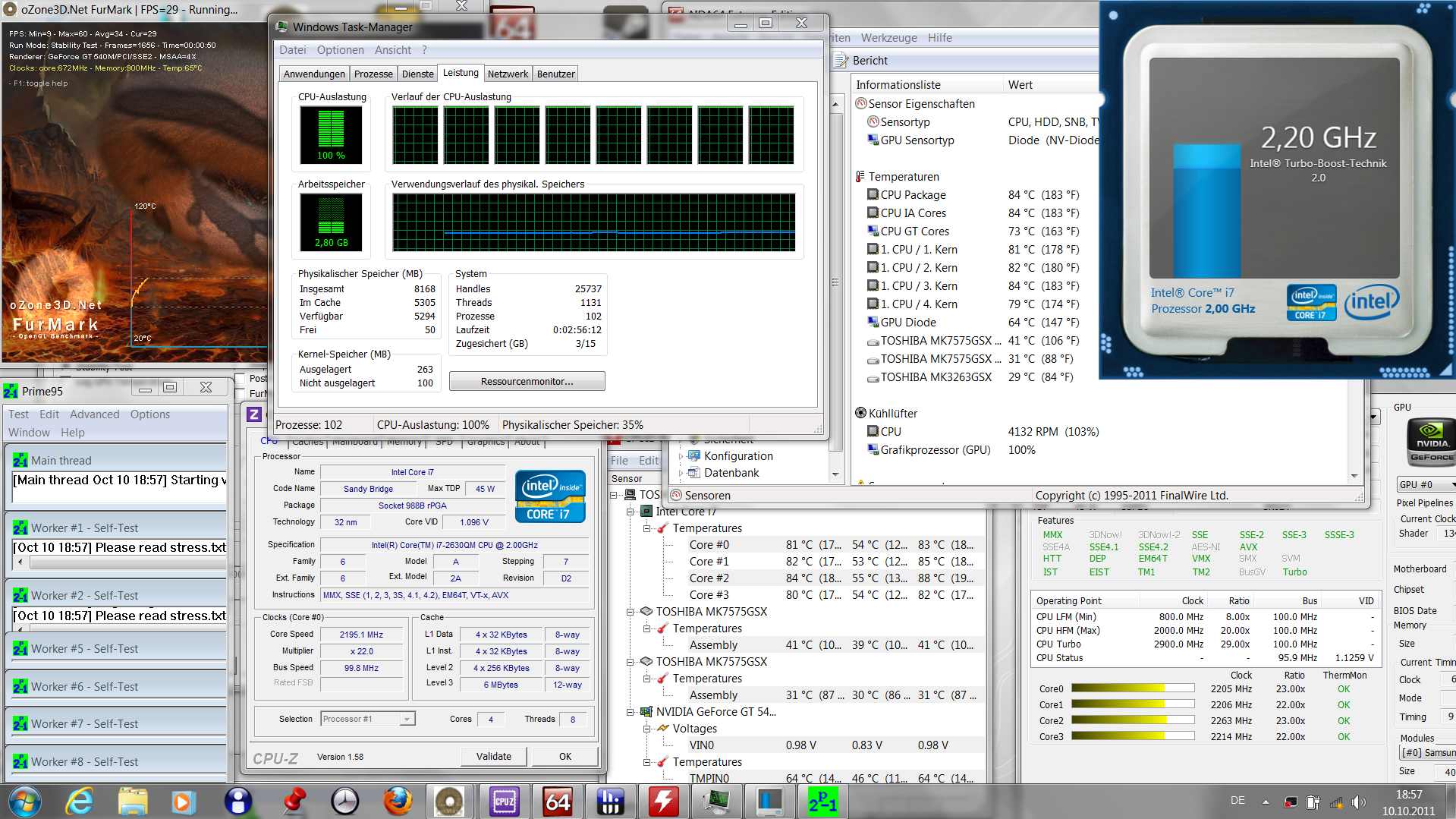Collapse the Voltages node under NVIDIA
The height and width of the screenshot is (819, 1456).
click(x=646, y=729)
